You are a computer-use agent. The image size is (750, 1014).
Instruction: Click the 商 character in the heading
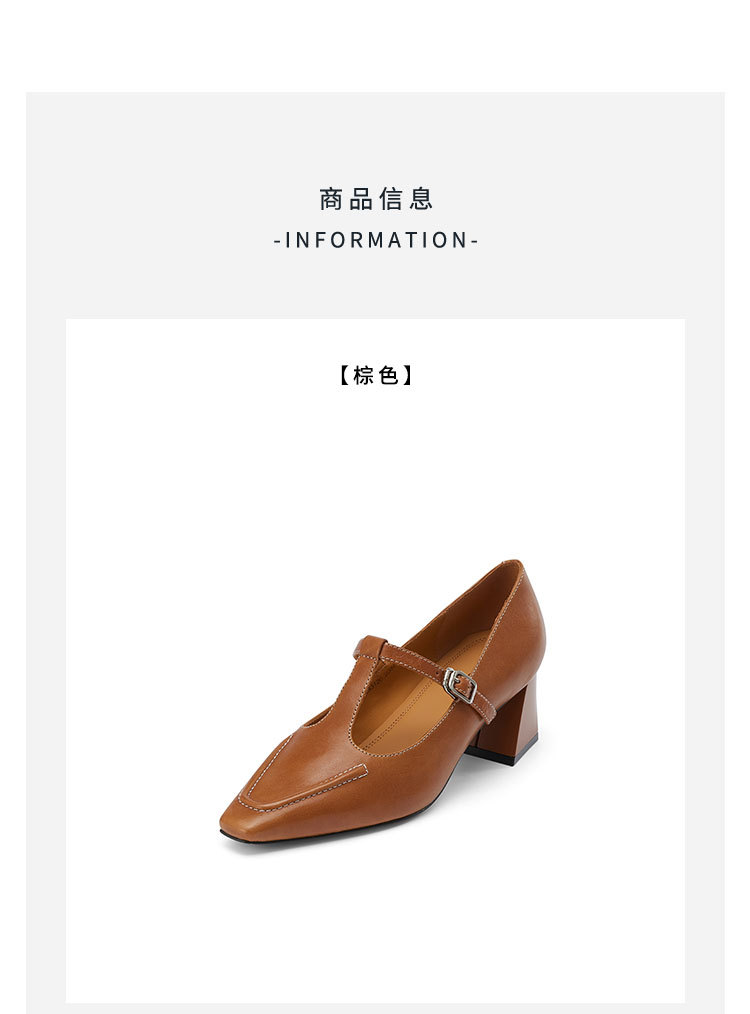(x=330, y=199)
